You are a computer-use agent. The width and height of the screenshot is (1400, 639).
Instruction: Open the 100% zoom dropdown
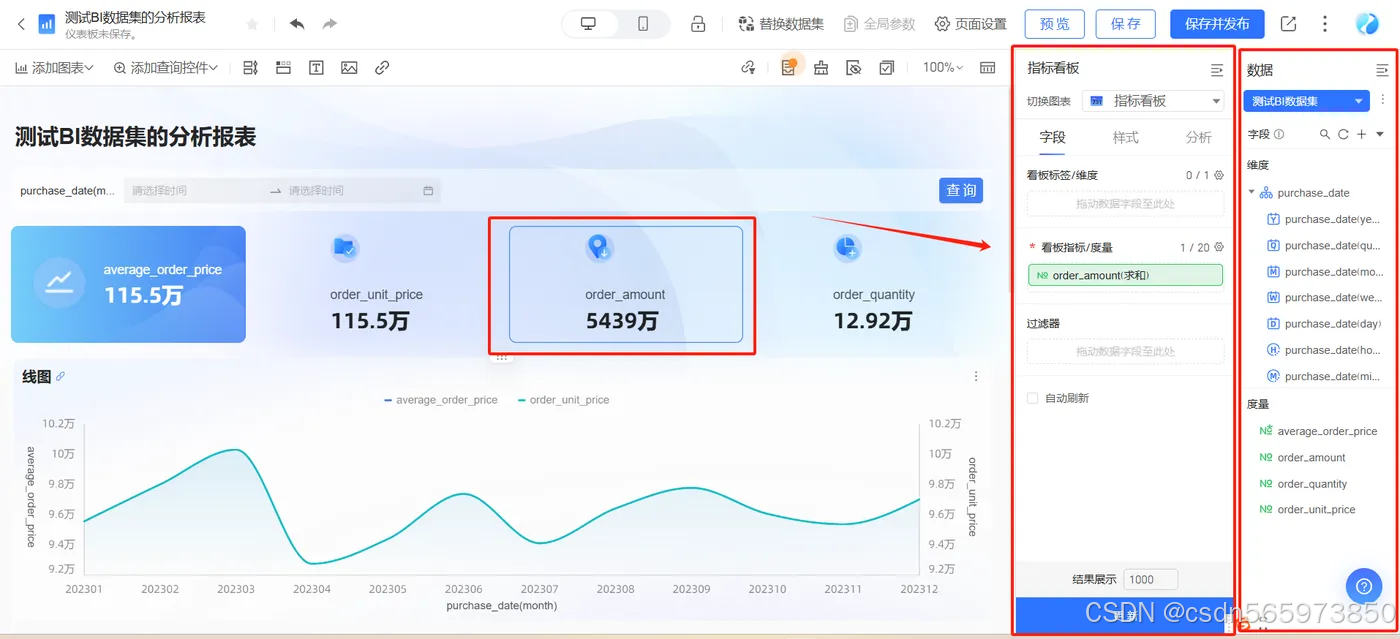pos(943,68)
